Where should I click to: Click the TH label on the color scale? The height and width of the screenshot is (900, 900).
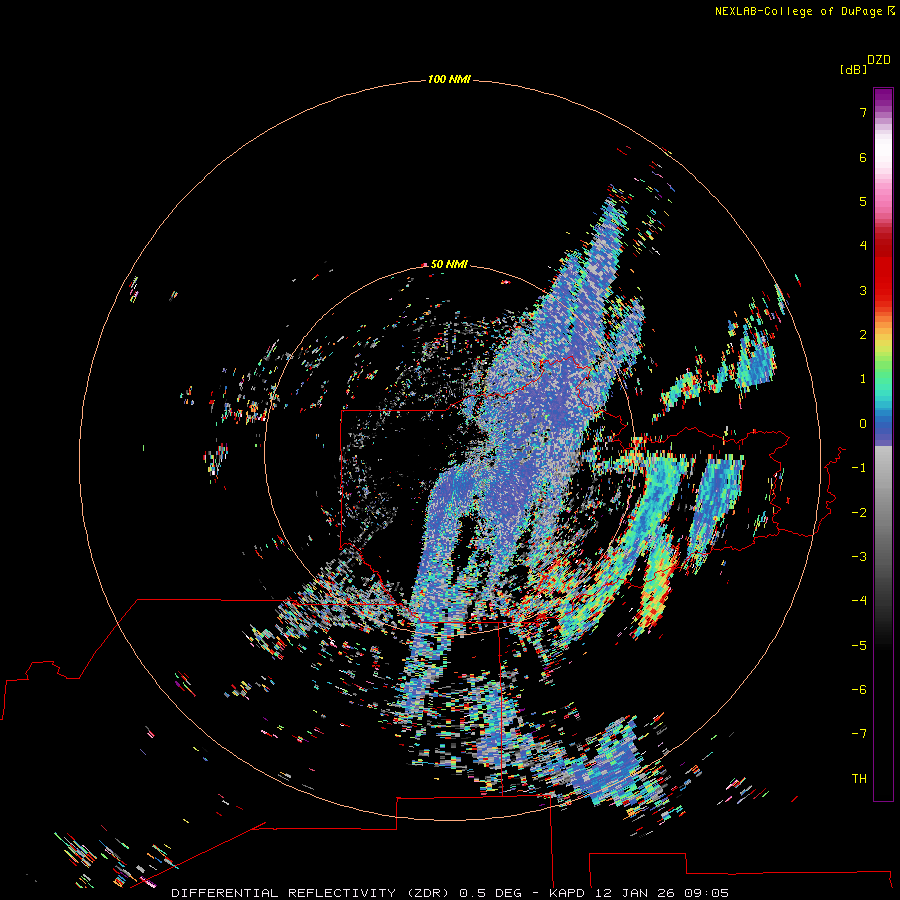click(x=859, y=779)
